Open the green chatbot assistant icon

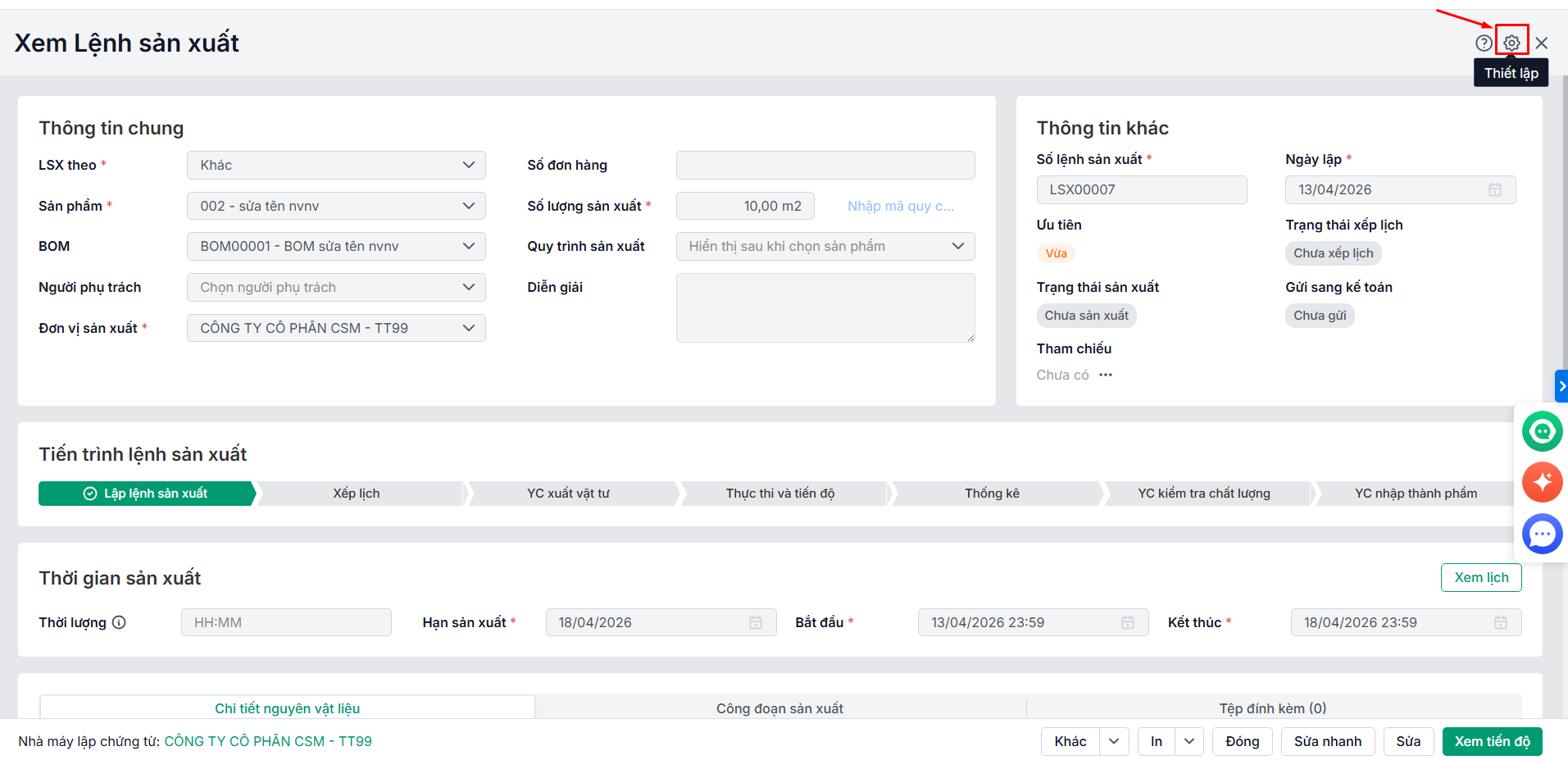tap(1542, 431)
